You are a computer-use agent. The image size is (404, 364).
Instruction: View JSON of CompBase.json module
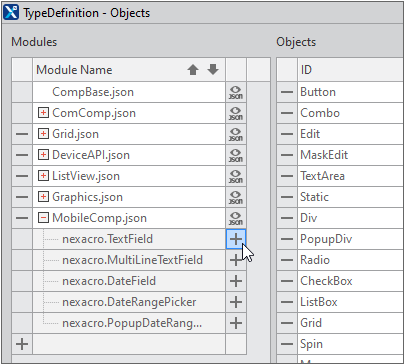point(236,92)
